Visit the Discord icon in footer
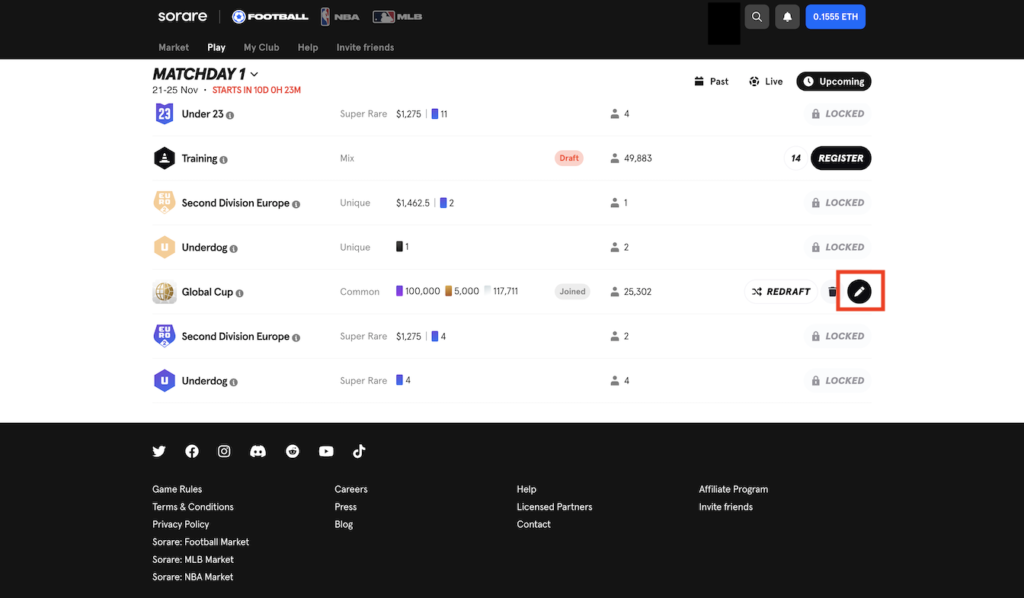 click(258, 451)
